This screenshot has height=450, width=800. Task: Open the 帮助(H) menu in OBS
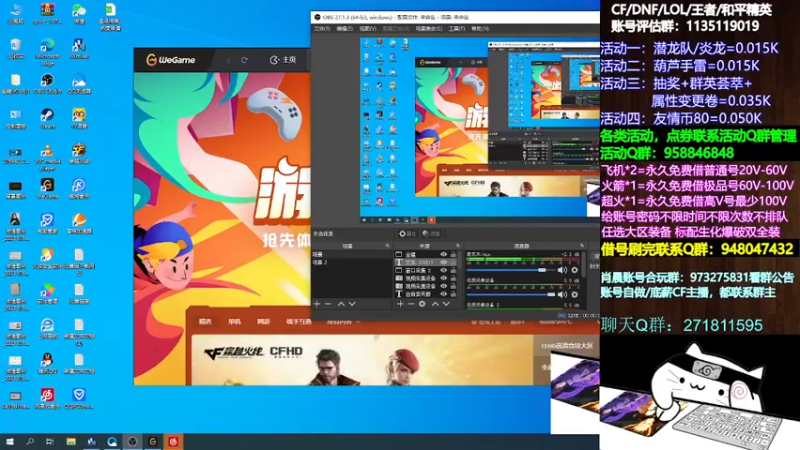(480, 29)
